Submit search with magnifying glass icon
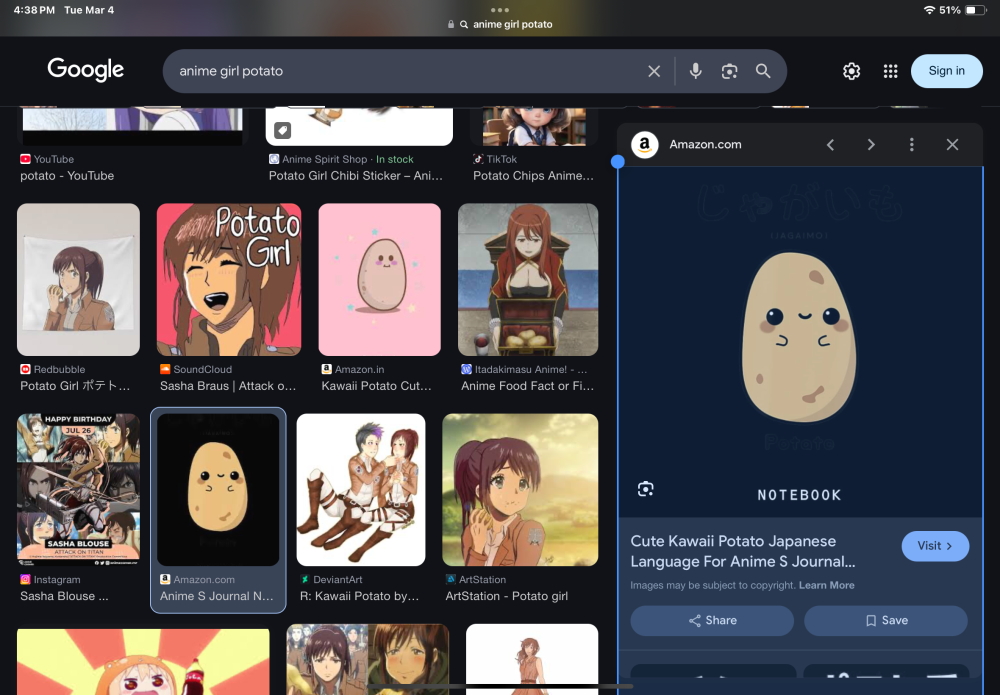 [763, 71]
